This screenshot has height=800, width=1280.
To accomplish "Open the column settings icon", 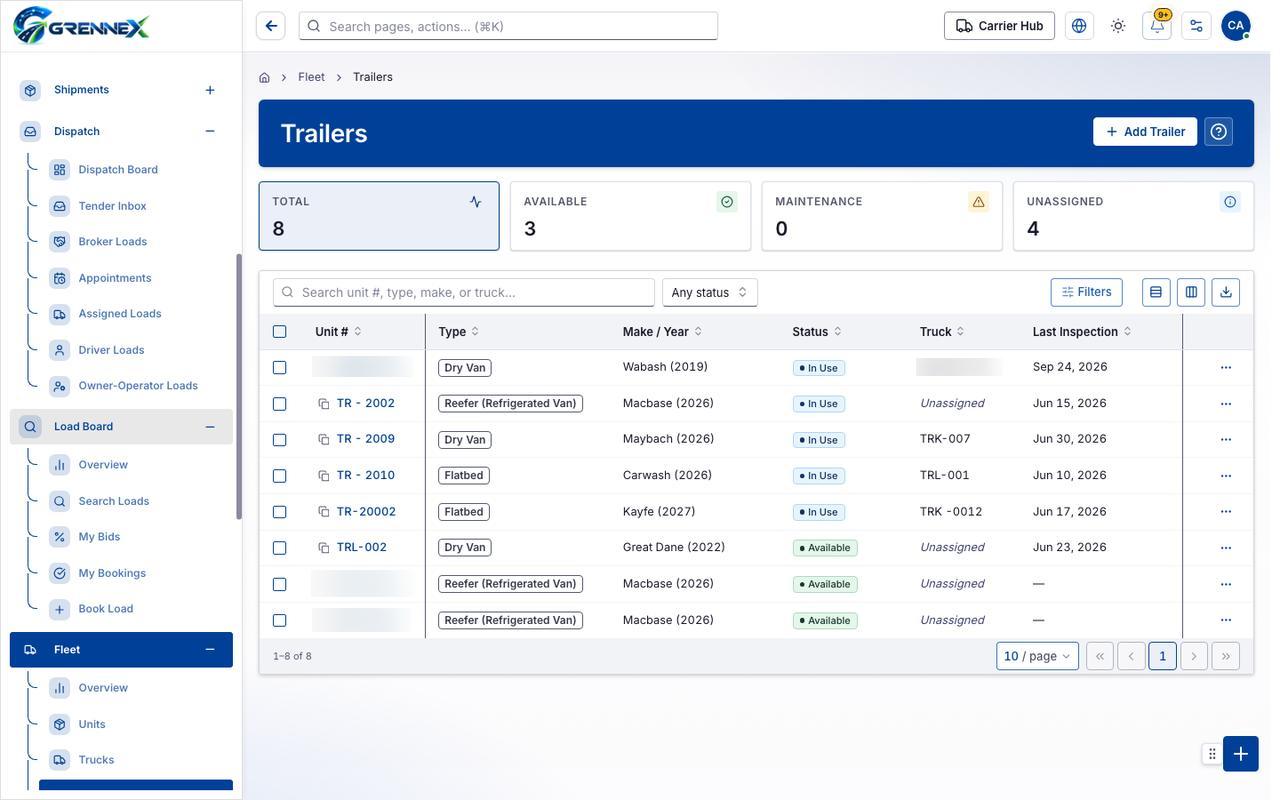I will [x=1191, y=292].
